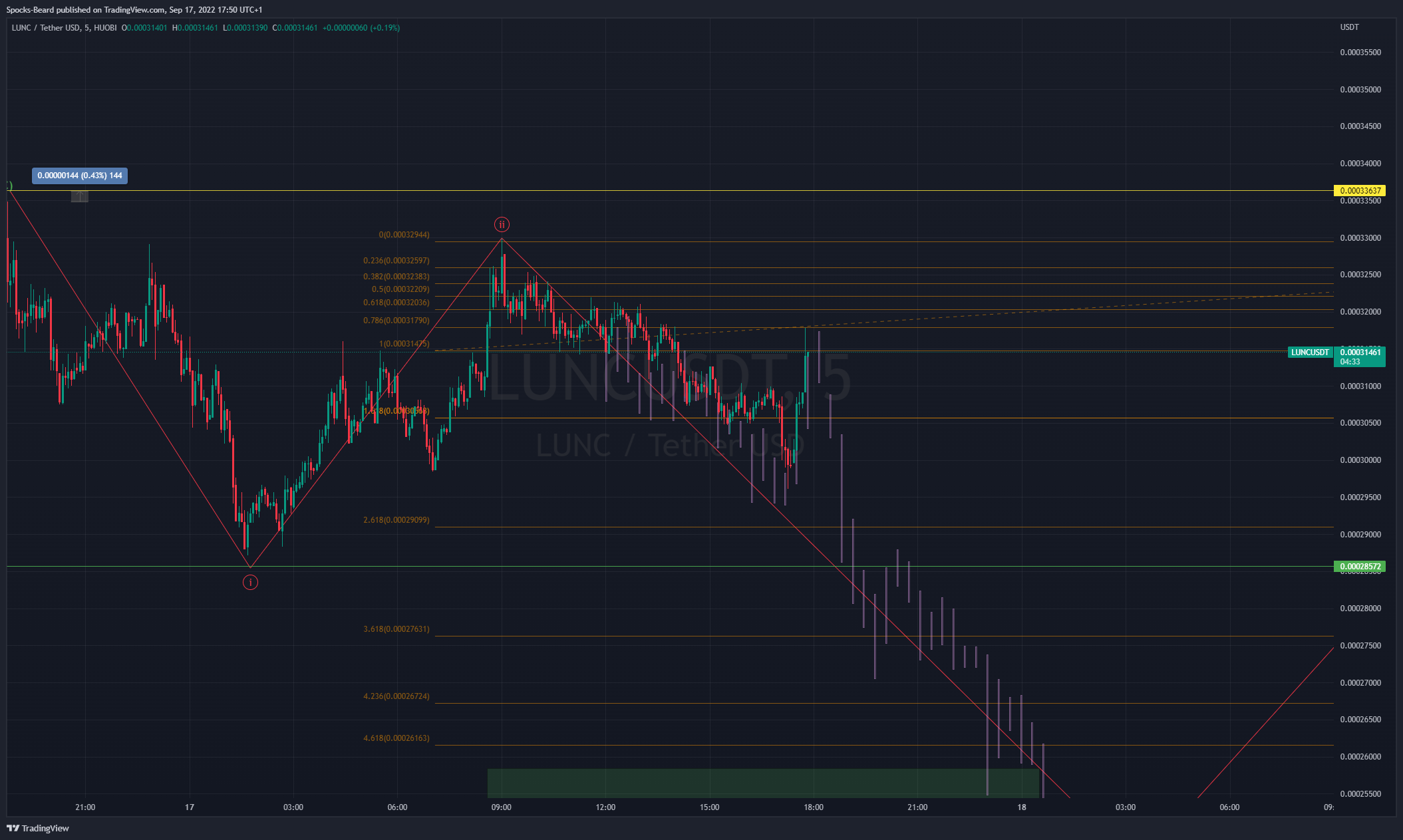Click the 0.00035500 price axis label
Viewport: 1403px width, 840px height.
(x=1360, y=53)
